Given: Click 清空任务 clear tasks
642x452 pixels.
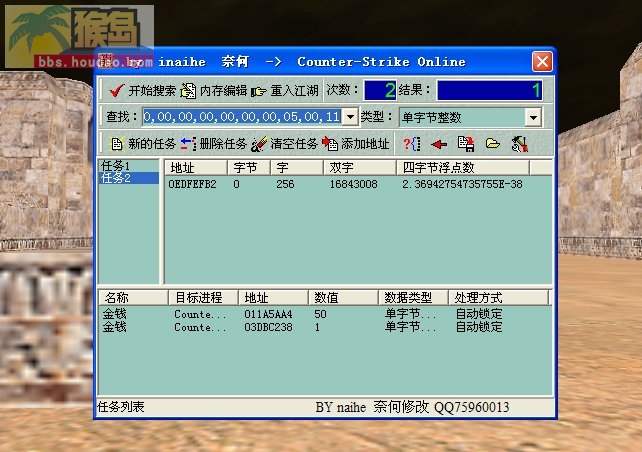Looking at the screenshot, I should 285,144.
